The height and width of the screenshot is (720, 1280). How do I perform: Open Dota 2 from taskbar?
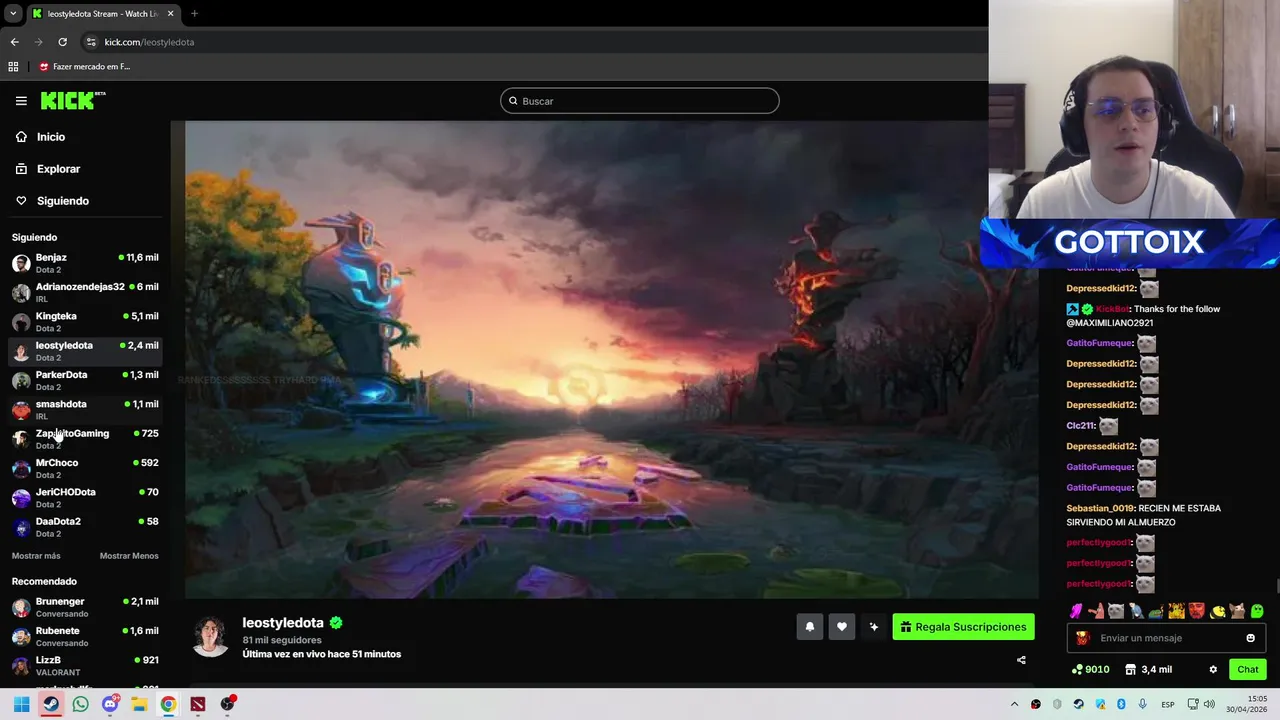point(198,704)
